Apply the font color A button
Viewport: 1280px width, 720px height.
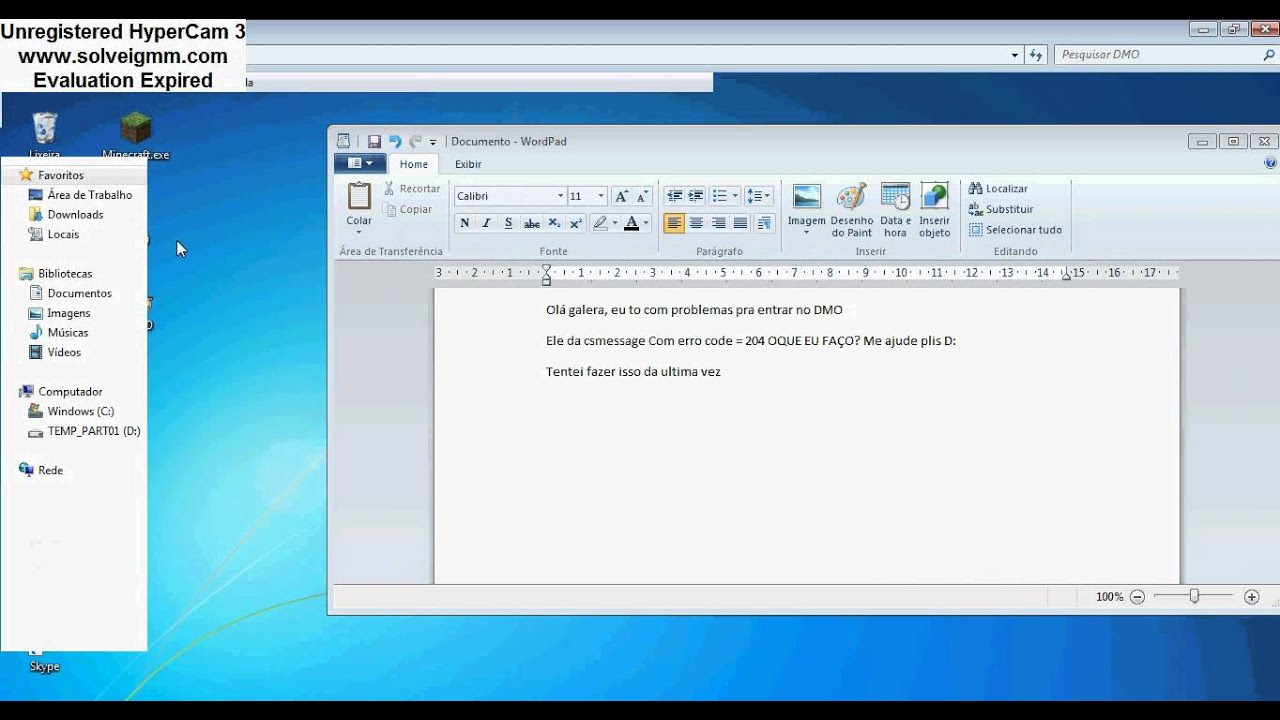coord(631,223)
